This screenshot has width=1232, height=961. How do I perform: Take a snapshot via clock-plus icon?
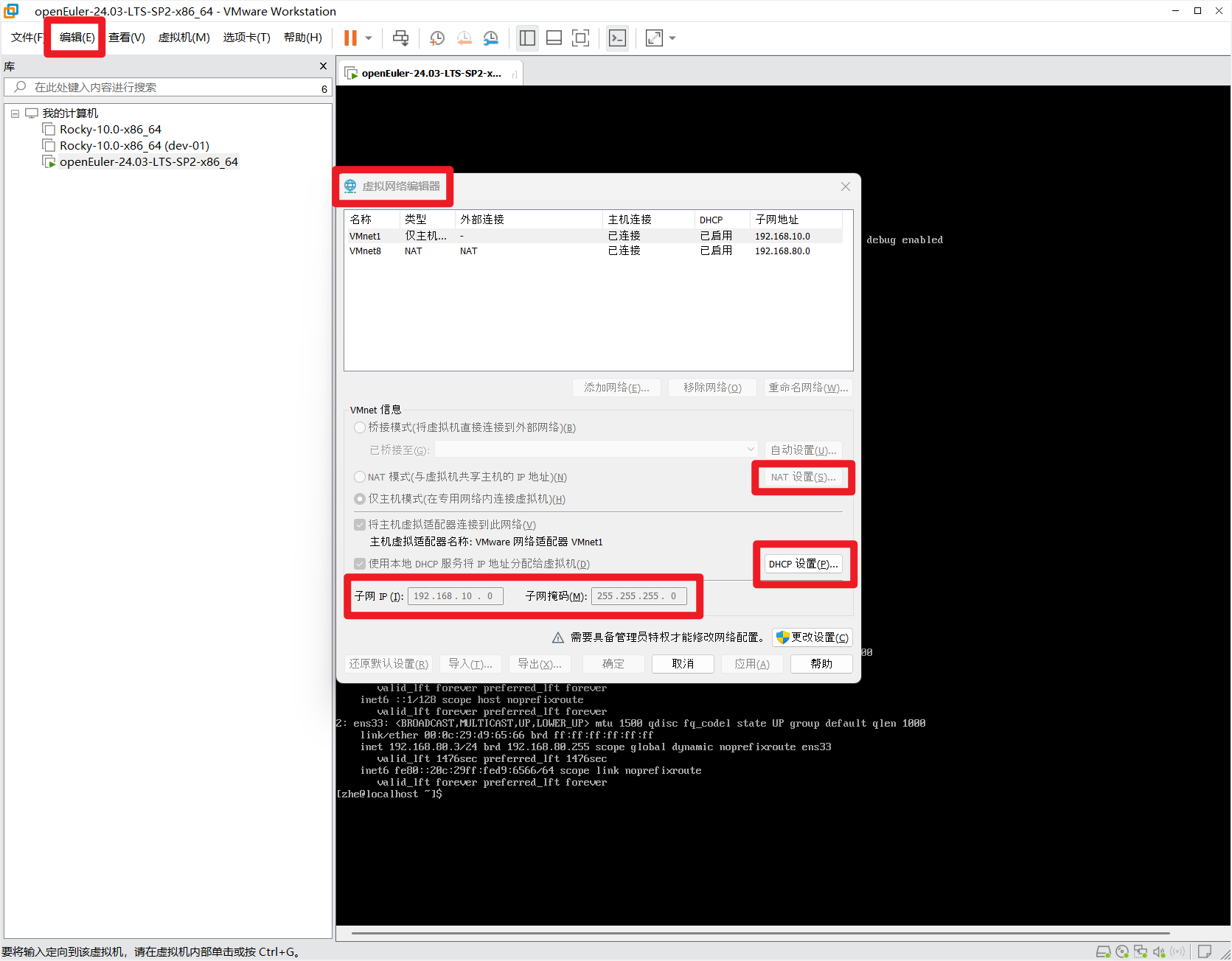coord(437,38)
